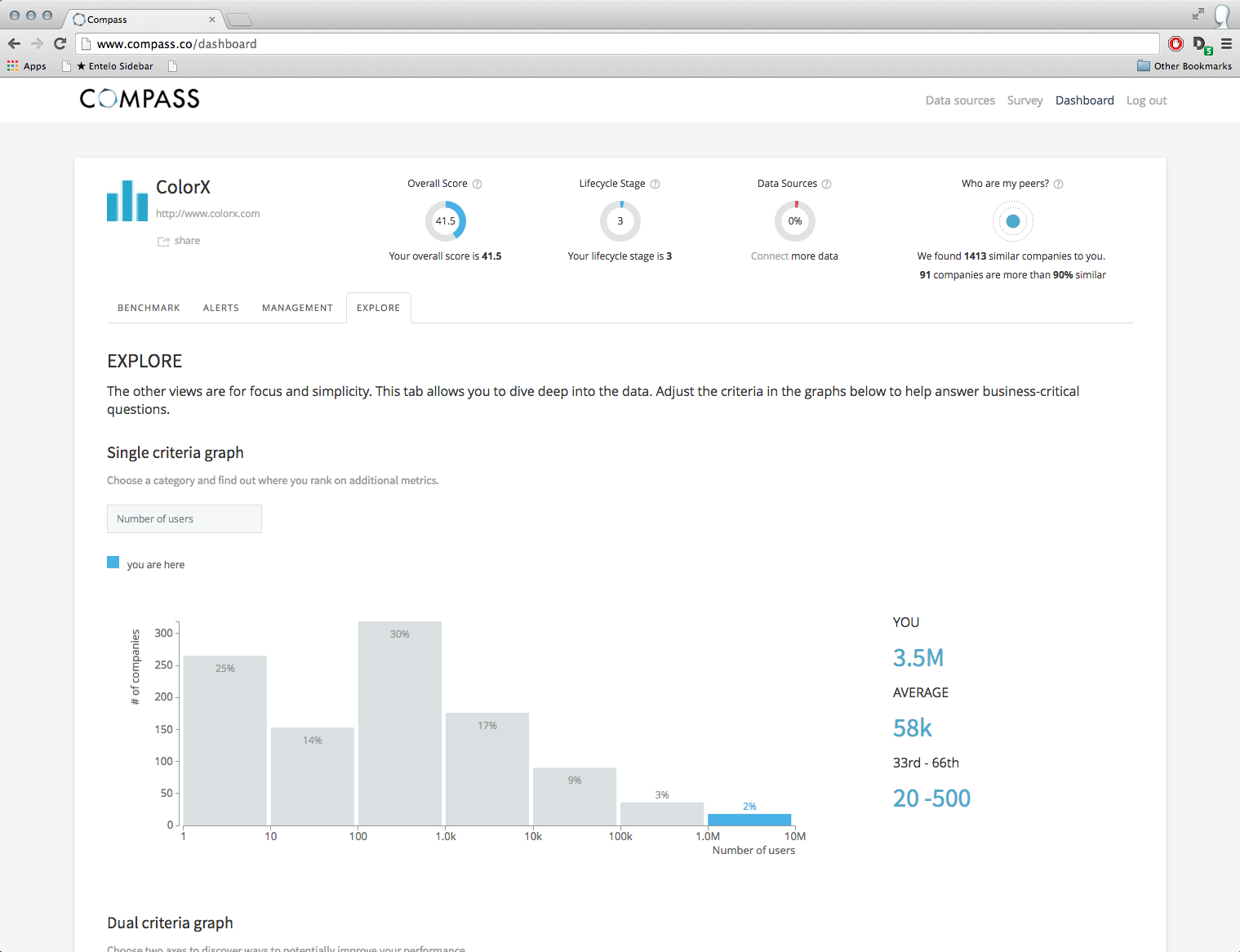Click the 'Single criteria graph' heading
Screen dimensions: 1240x952
[x=176, y=453]
